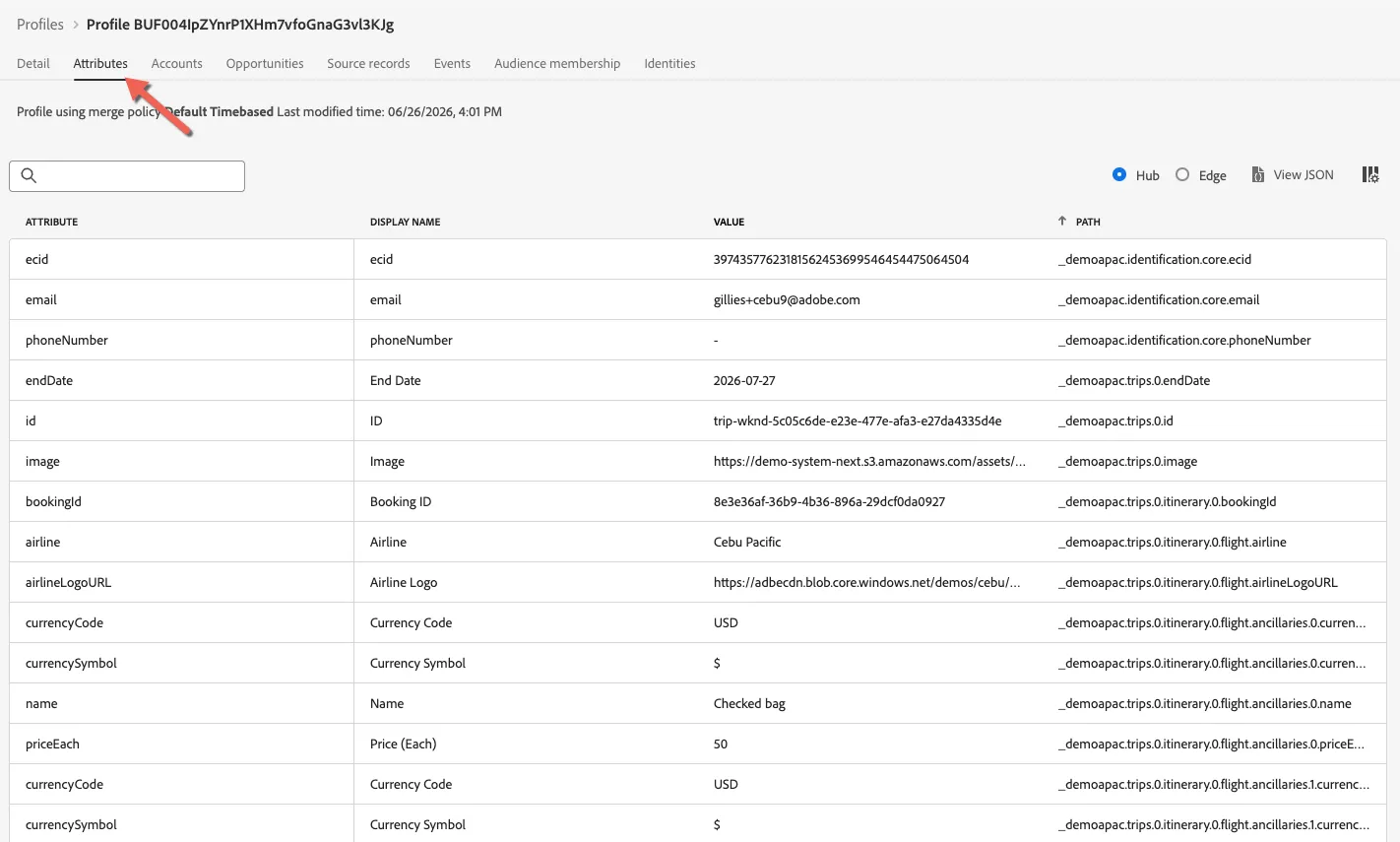Click the Price (Each) display name
This screenshot has width=1400, height=842.
[x=403, y=745]
